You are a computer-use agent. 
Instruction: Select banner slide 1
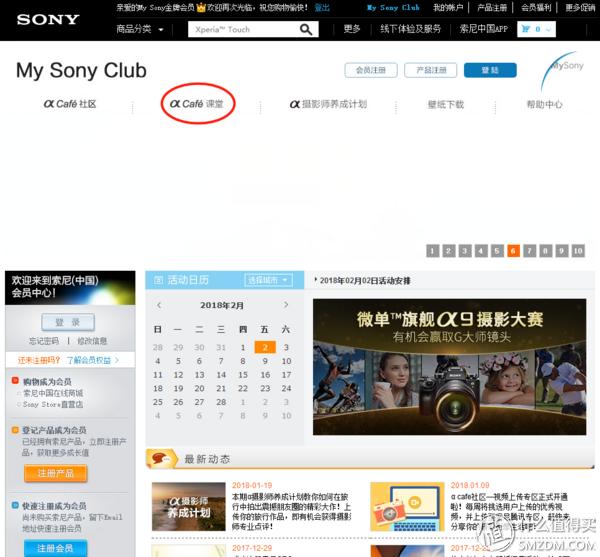(x=432, y=251)
